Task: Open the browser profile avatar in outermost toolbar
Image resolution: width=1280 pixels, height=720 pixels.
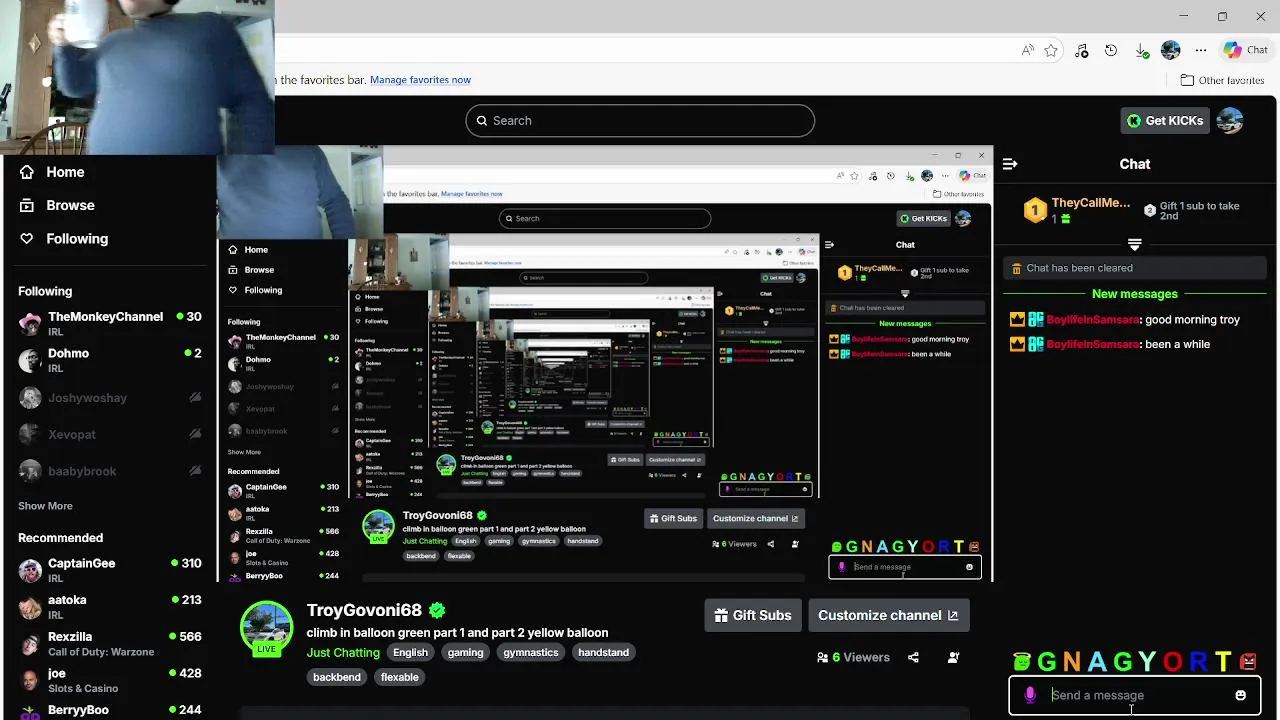Action: [x=1171, y=50]
